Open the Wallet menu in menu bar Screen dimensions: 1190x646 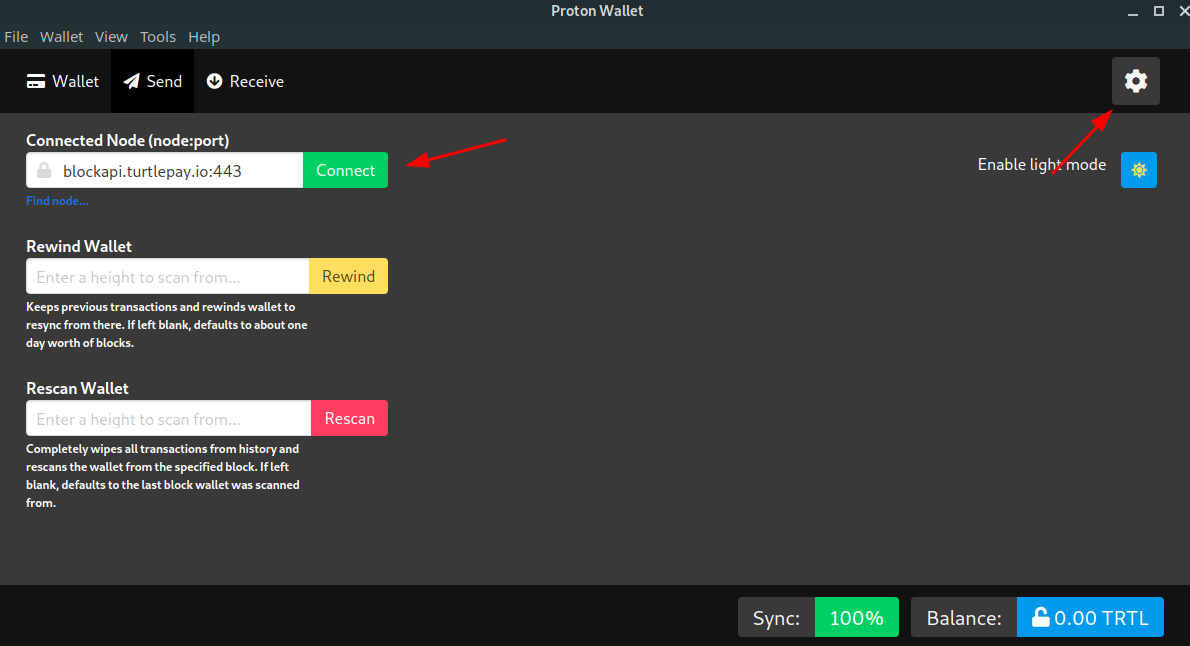(x=61, y=36)
